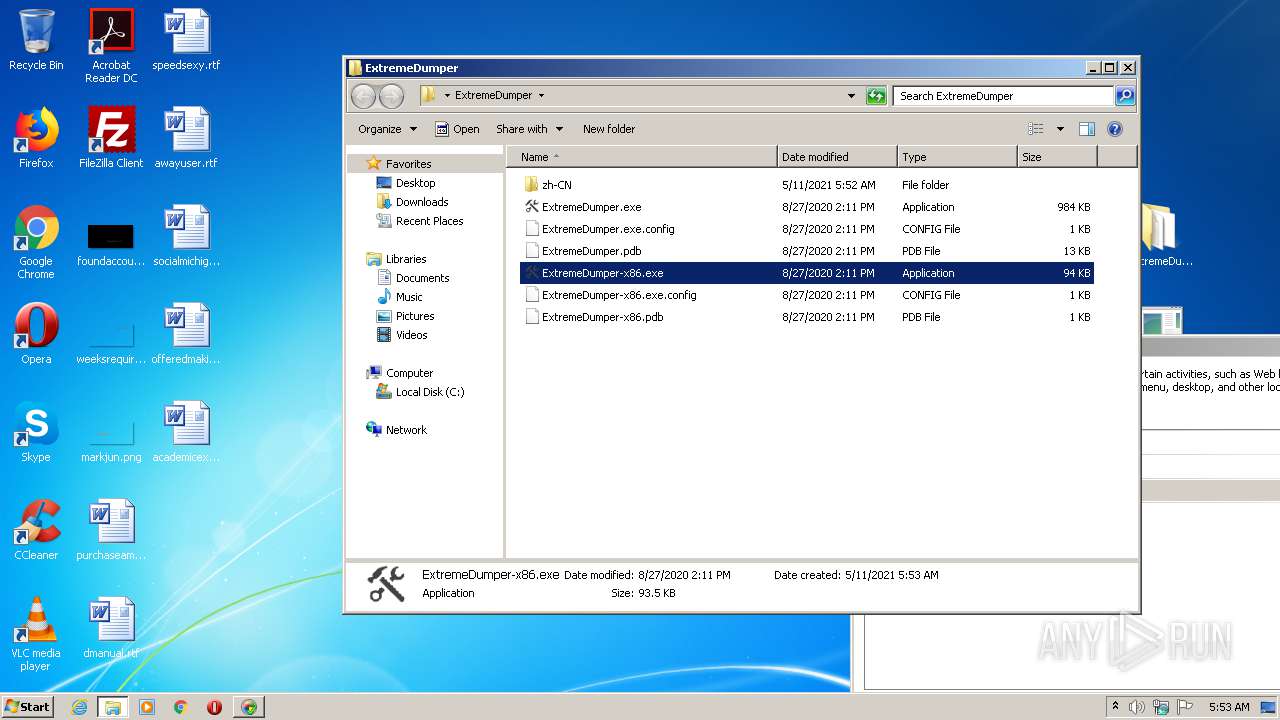Open the Explorer help icon
1280x720 pixels.
pos(1115,129)
